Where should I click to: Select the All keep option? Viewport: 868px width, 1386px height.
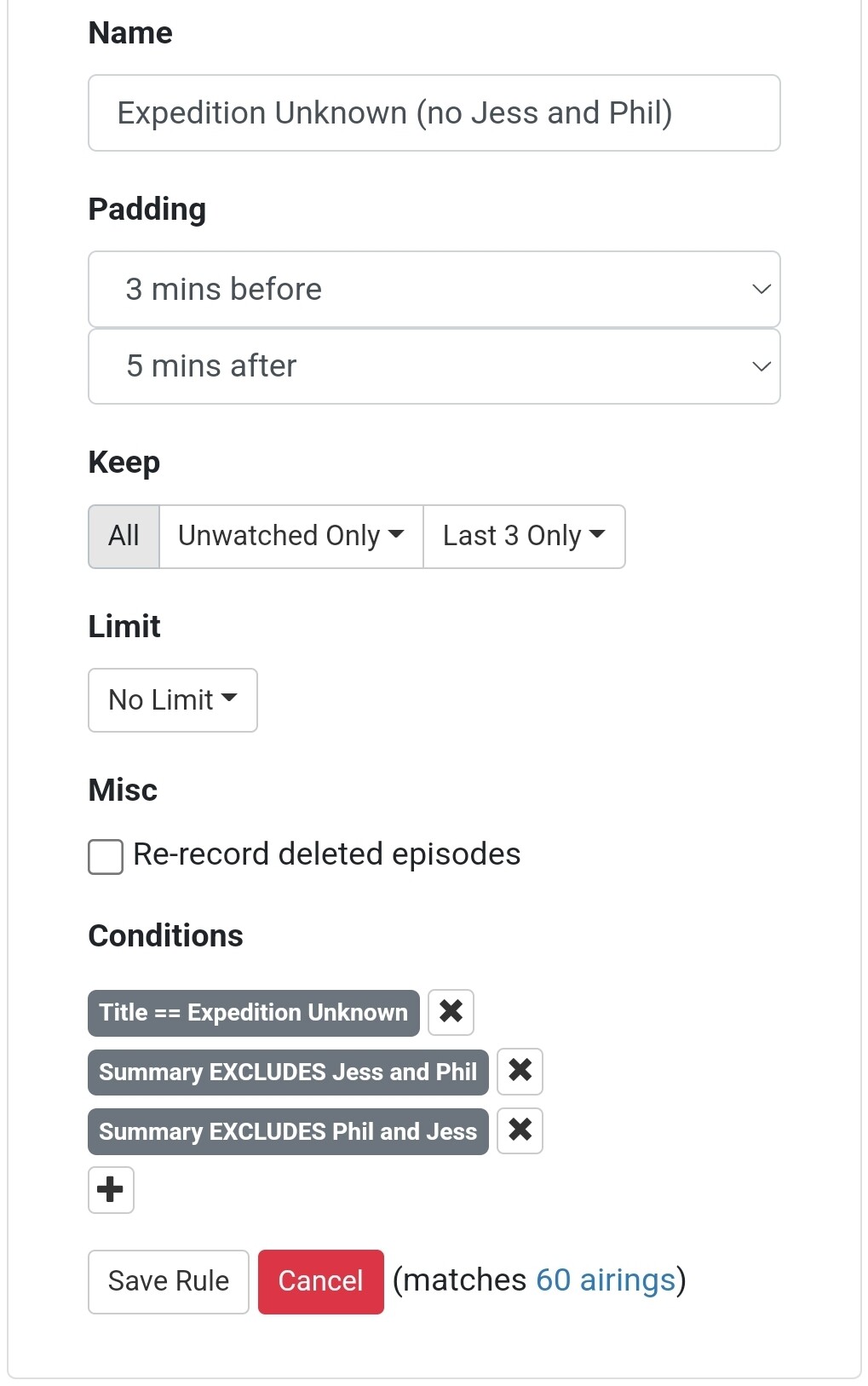point(124,536)
